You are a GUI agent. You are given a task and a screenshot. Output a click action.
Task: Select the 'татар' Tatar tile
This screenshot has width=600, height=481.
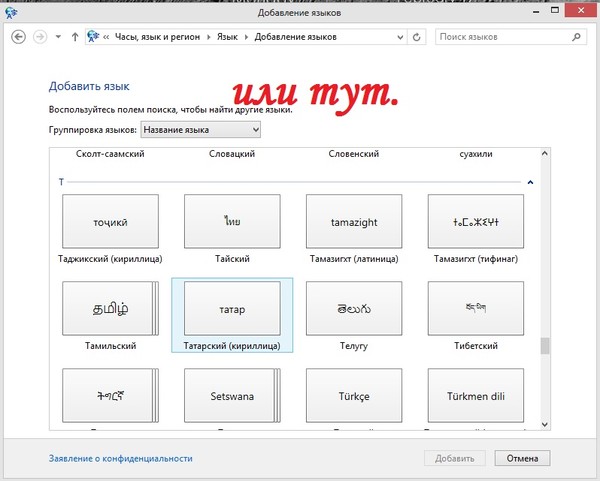click(232, 308)
